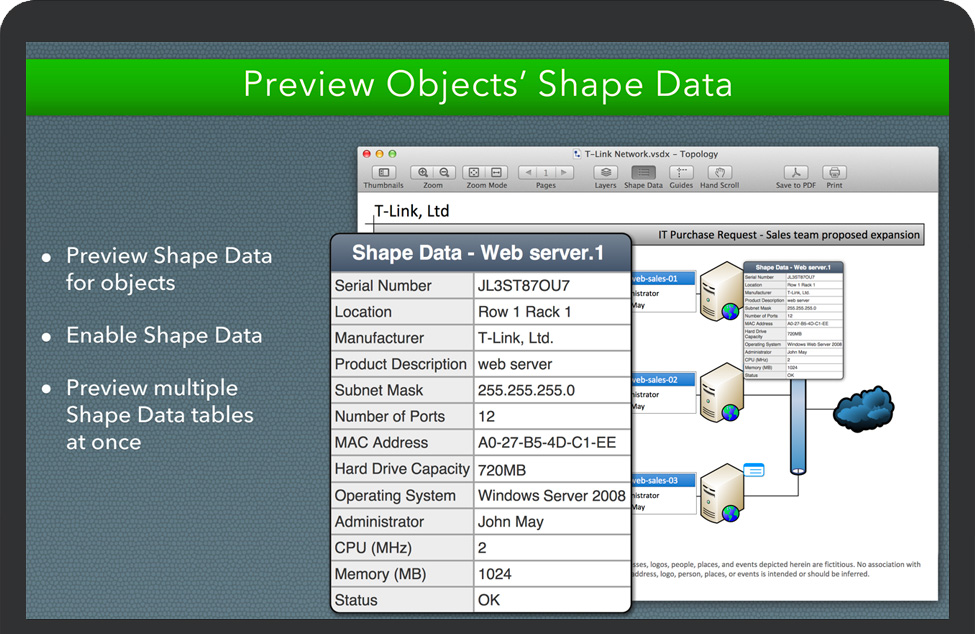The height and width of the screenshot is (634, 975).
Task: Open the Thumbnails sidebar
Action: click(383, 173)
